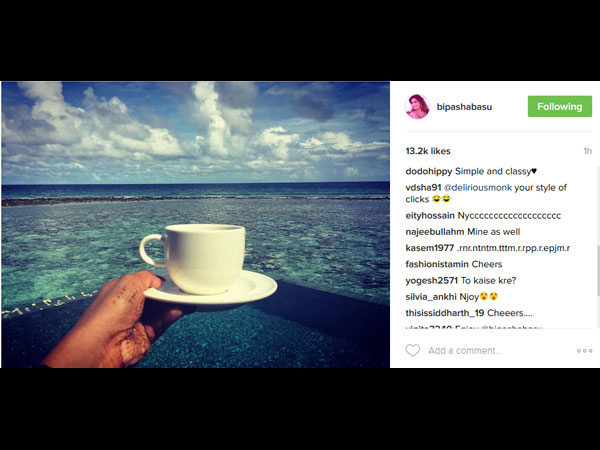The width and height of the screenshot is (600, 450).
Task: Open fashionistamin commenter profile
Action: (437, 264)
